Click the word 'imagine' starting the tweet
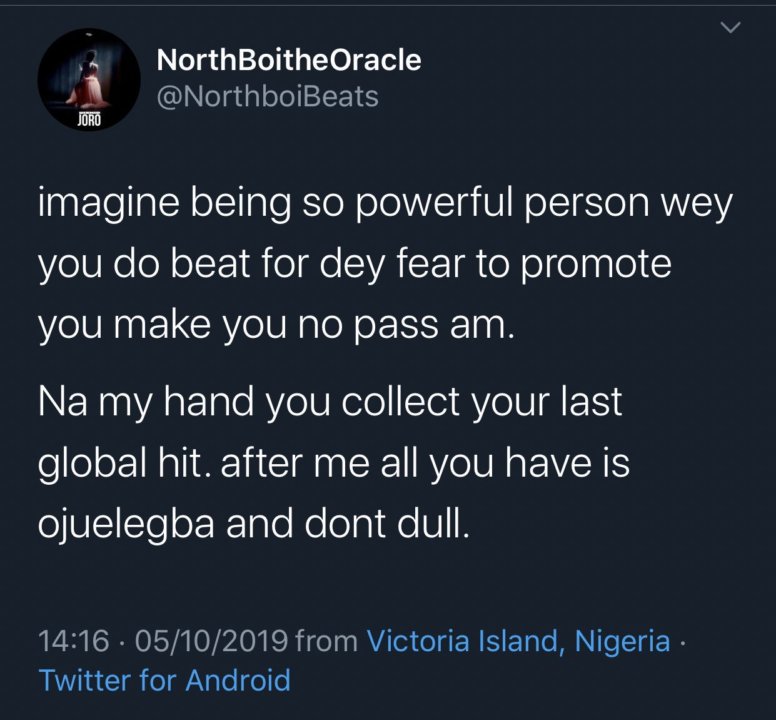Image resolution: width=776 pixels, height=720 pixels. click(x=108, y=203)
